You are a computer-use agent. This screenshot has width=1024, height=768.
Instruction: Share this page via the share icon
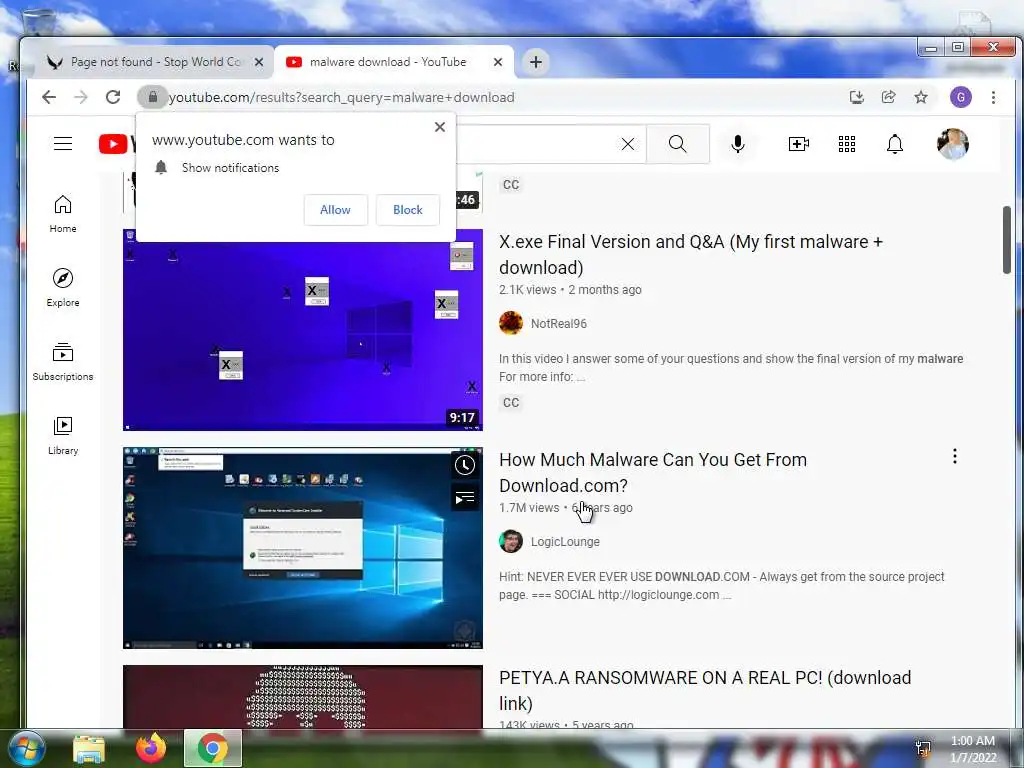tap(889, 97)
